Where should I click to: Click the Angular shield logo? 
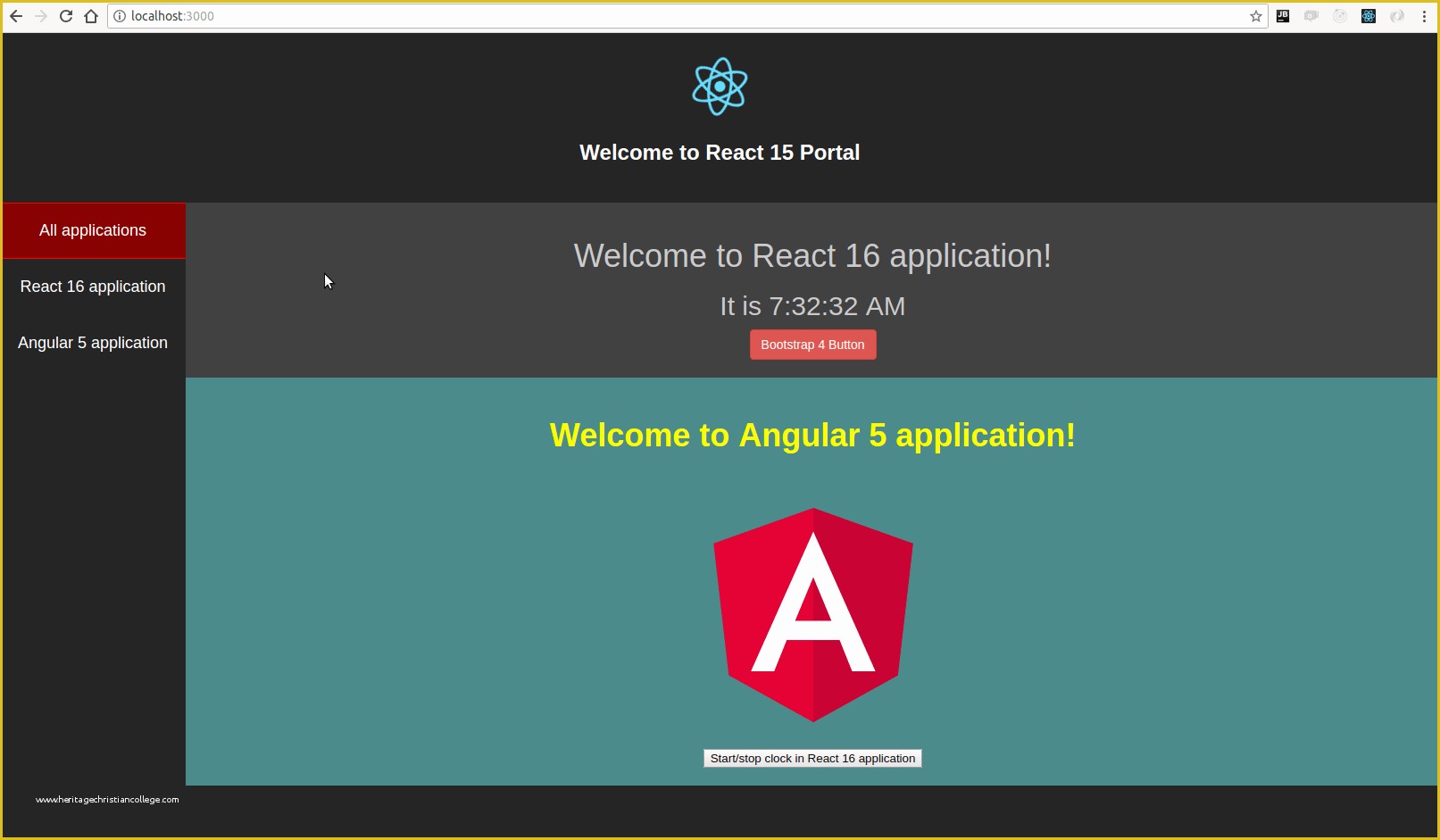point(813,614)
